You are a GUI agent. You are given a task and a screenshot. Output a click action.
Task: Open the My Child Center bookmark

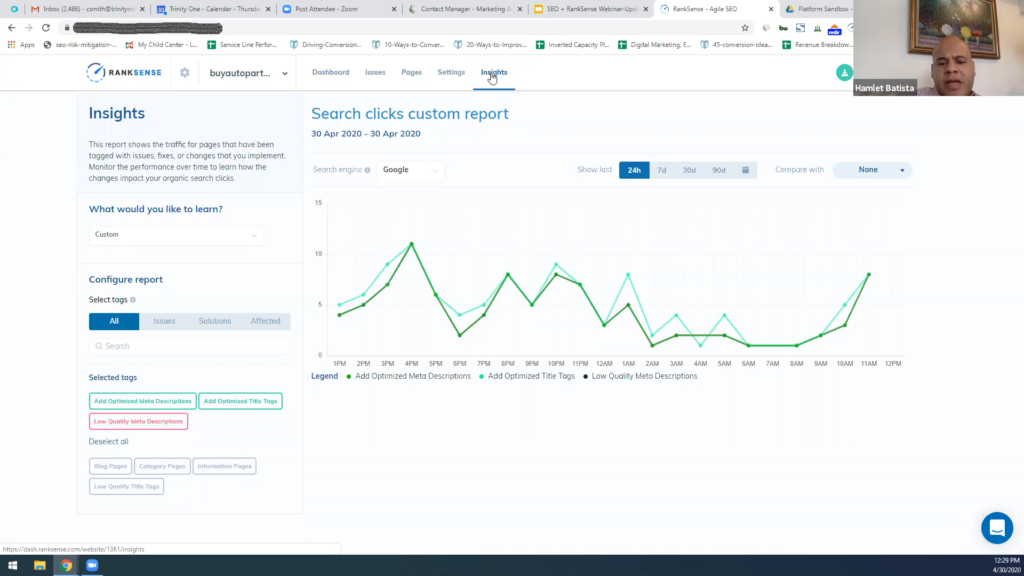pyautogui.click(x=161, y=44)
